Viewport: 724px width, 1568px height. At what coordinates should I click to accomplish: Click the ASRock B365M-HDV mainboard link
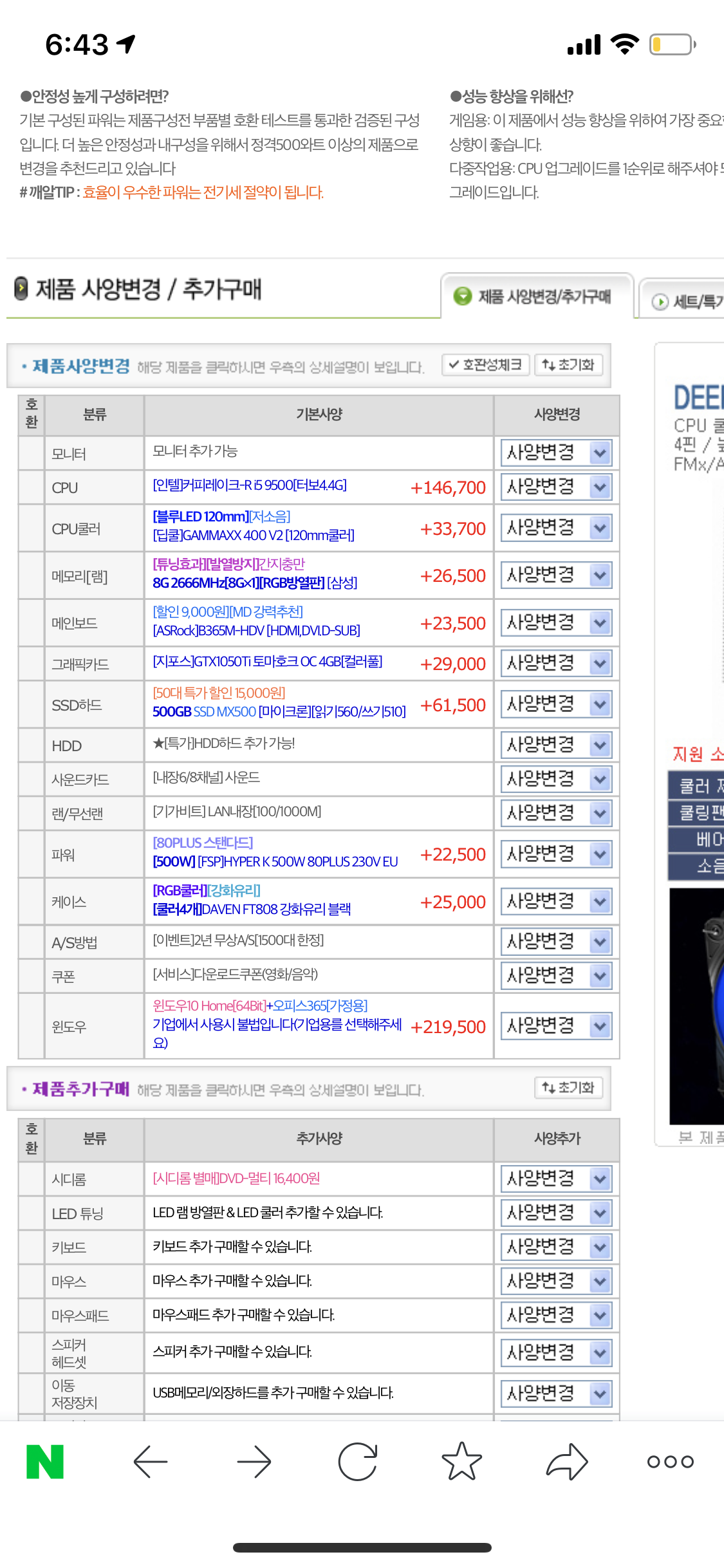[256, 631]
